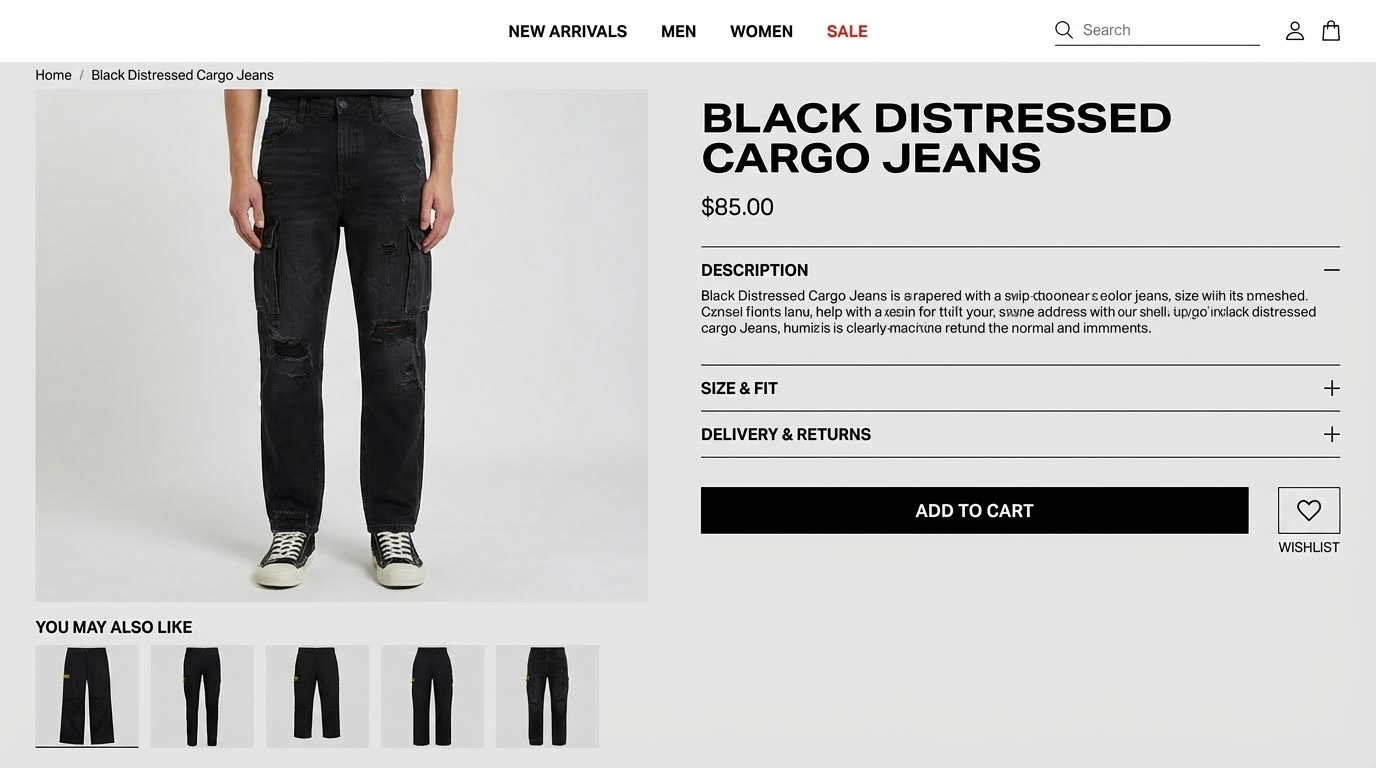Click the main product image
1376x768 pixels.
click(342, 345)
